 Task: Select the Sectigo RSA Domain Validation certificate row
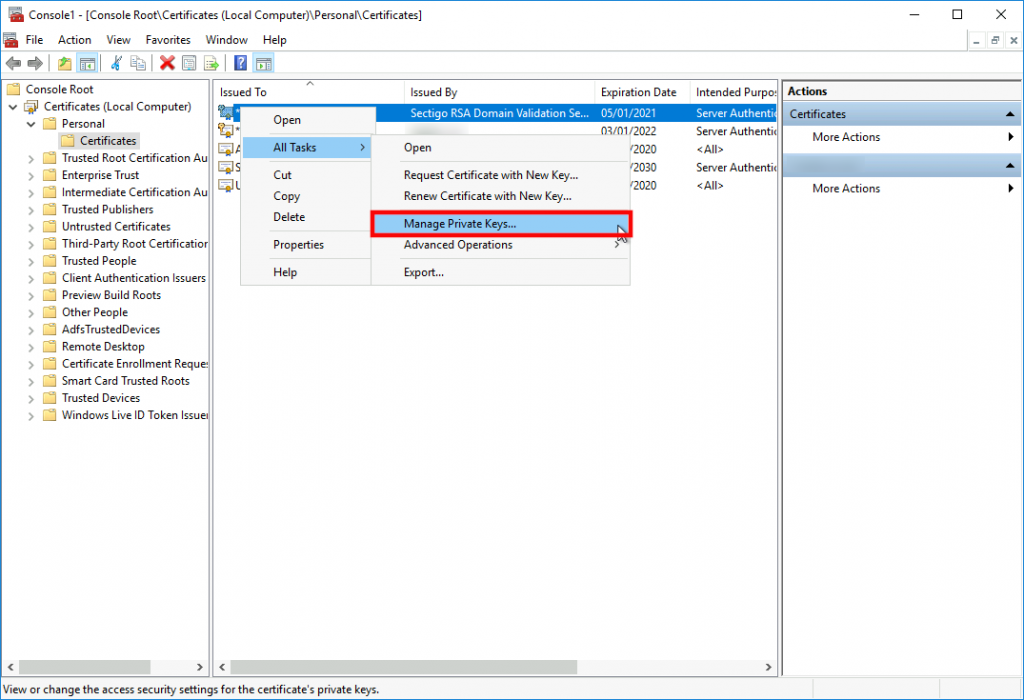pos(500,112)
